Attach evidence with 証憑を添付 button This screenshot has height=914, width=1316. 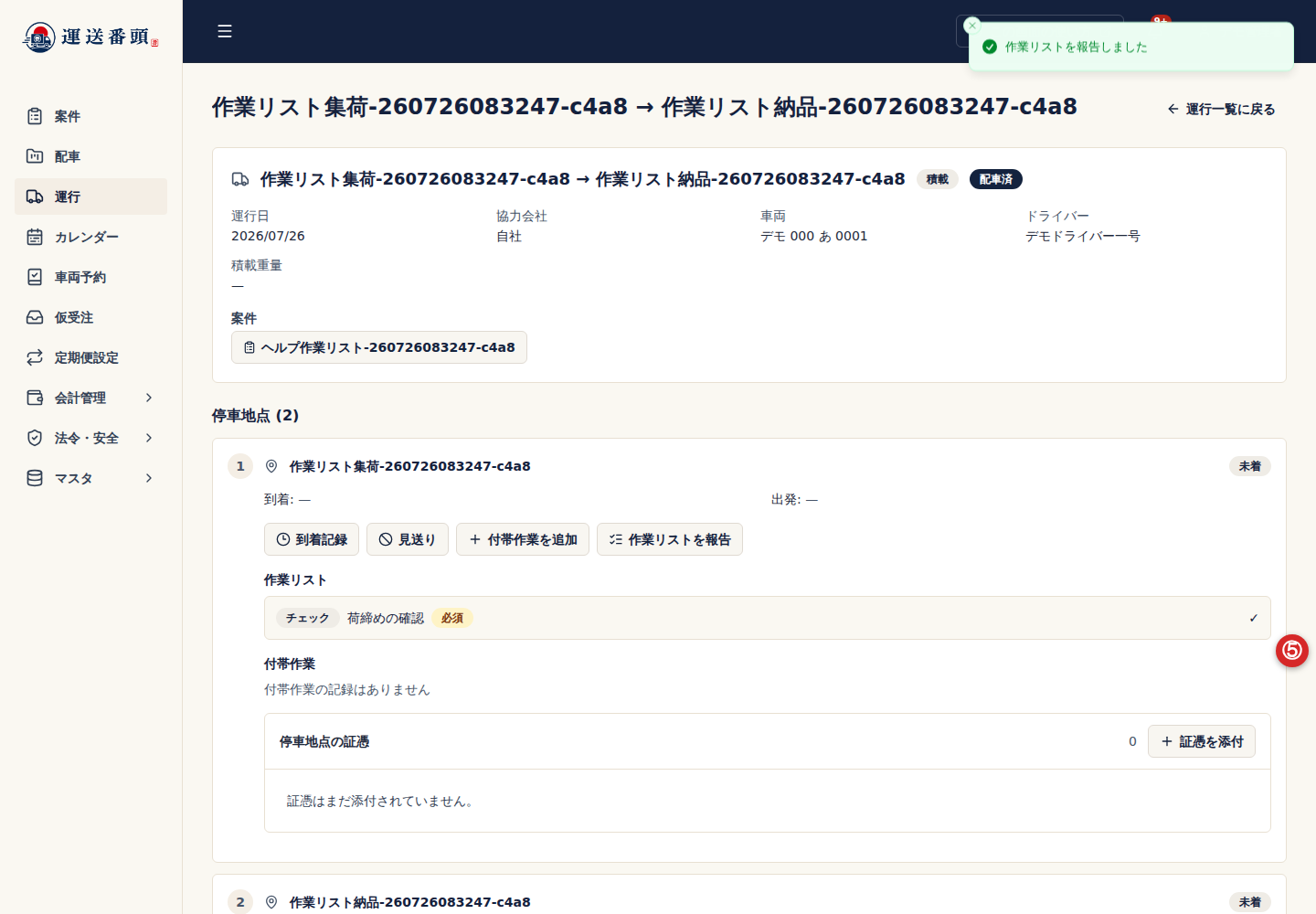[1202, 741]
